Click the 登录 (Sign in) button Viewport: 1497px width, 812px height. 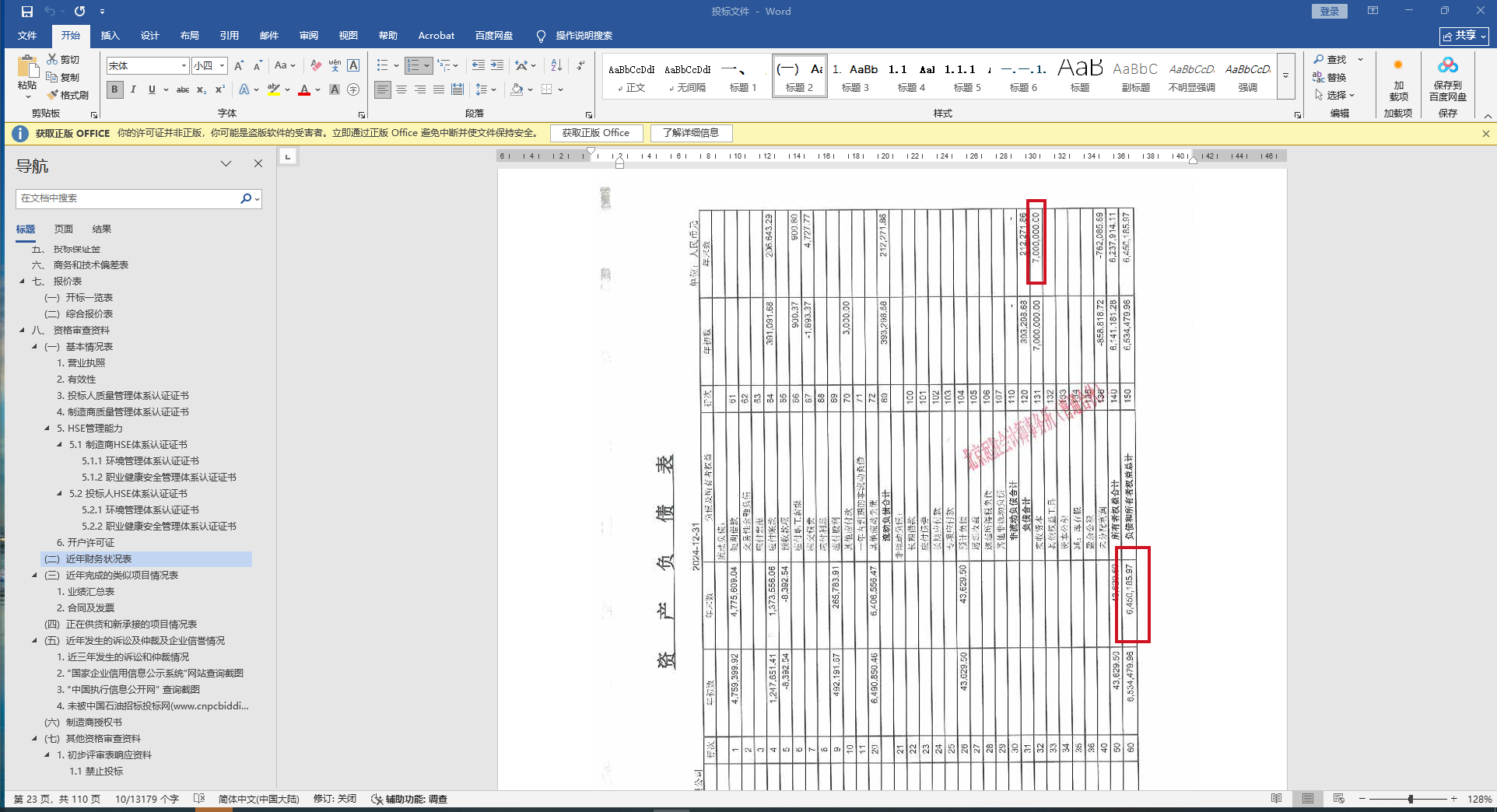coord(1330,11)
